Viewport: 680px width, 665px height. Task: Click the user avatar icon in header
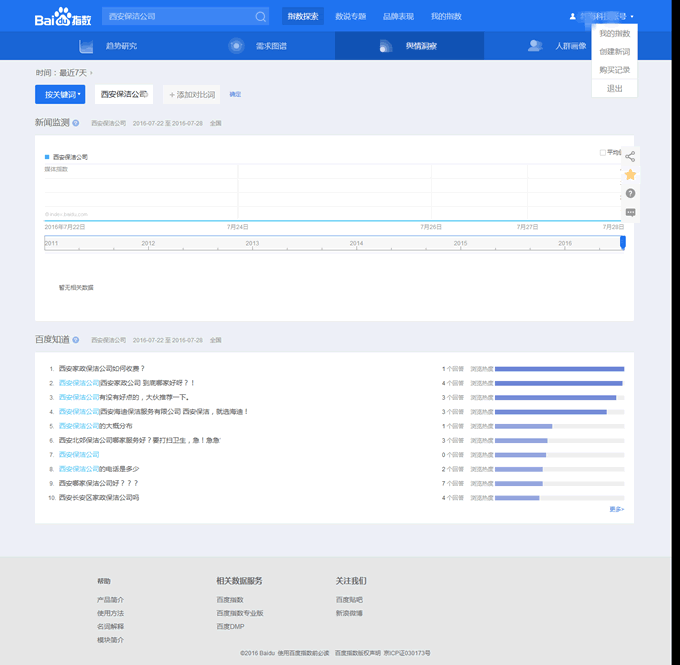tap(572, 16)
